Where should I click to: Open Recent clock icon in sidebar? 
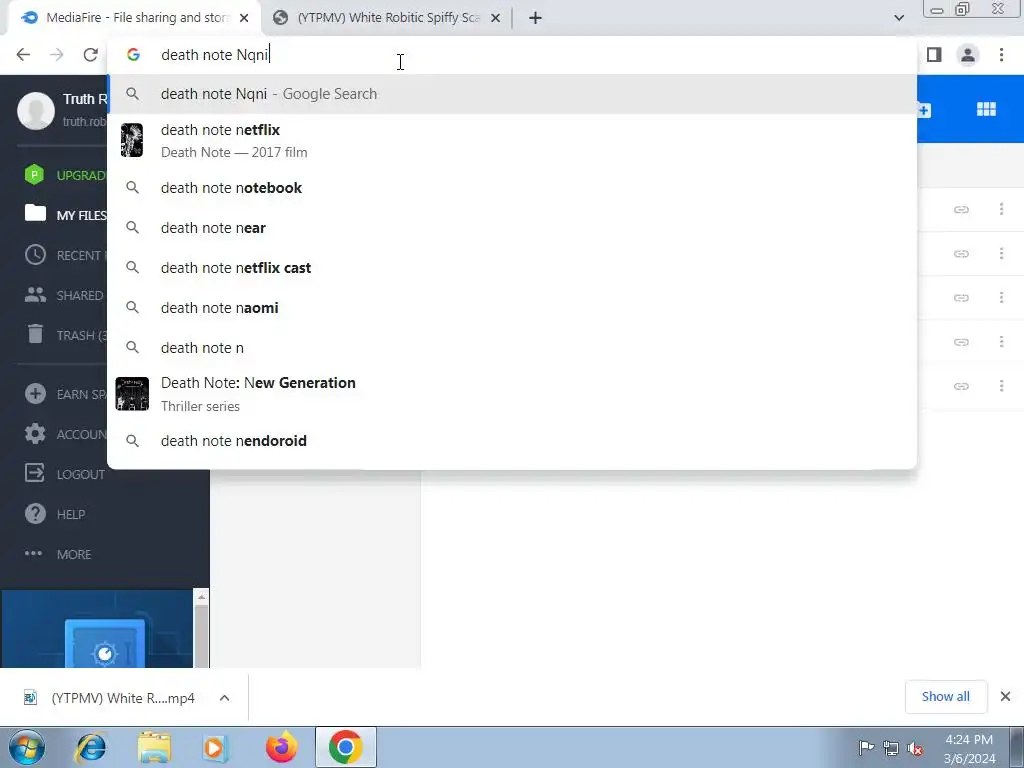[x=35, y=255]
